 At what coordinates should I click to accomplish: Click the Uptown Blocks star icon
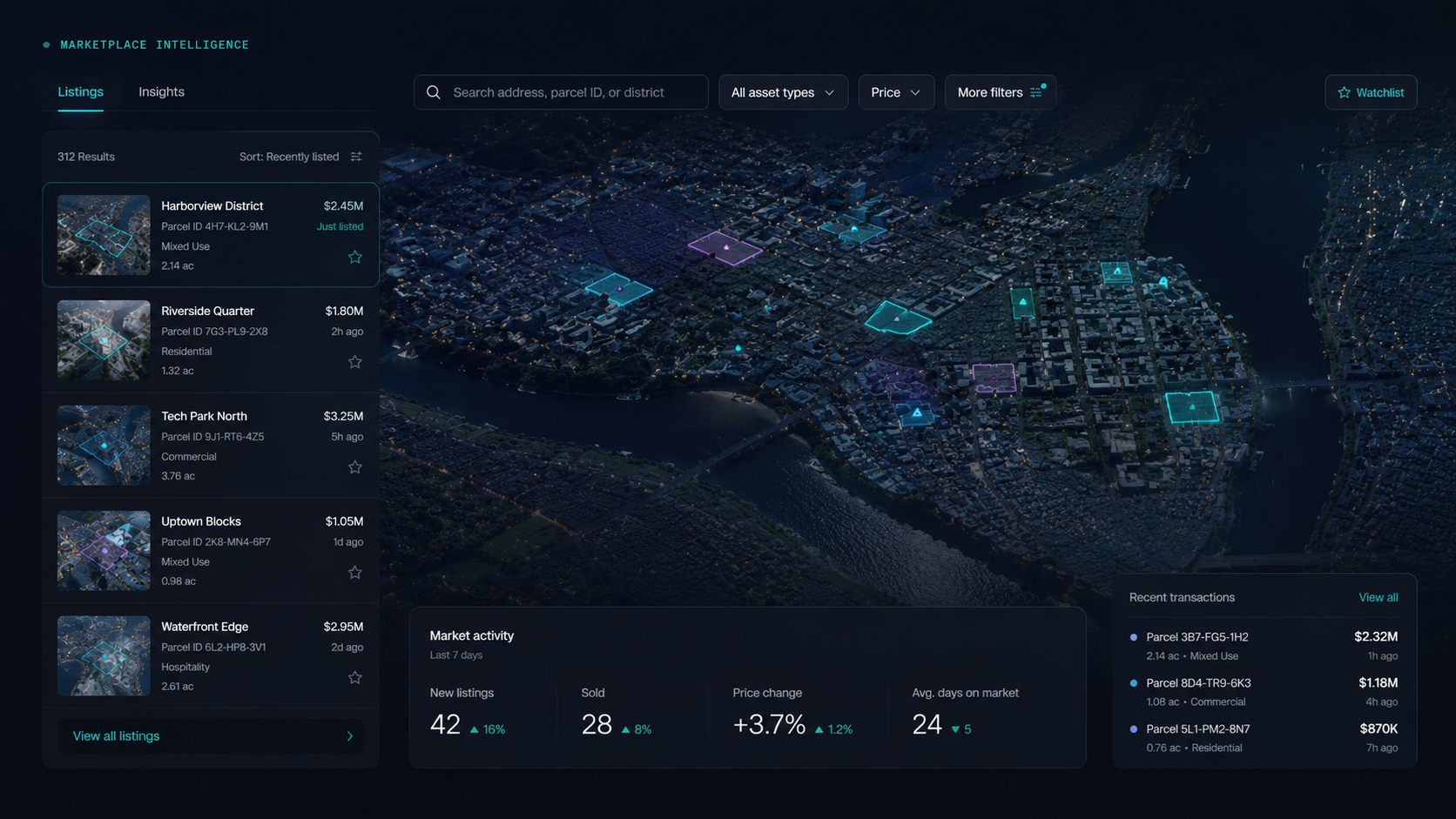coord(355,573)
